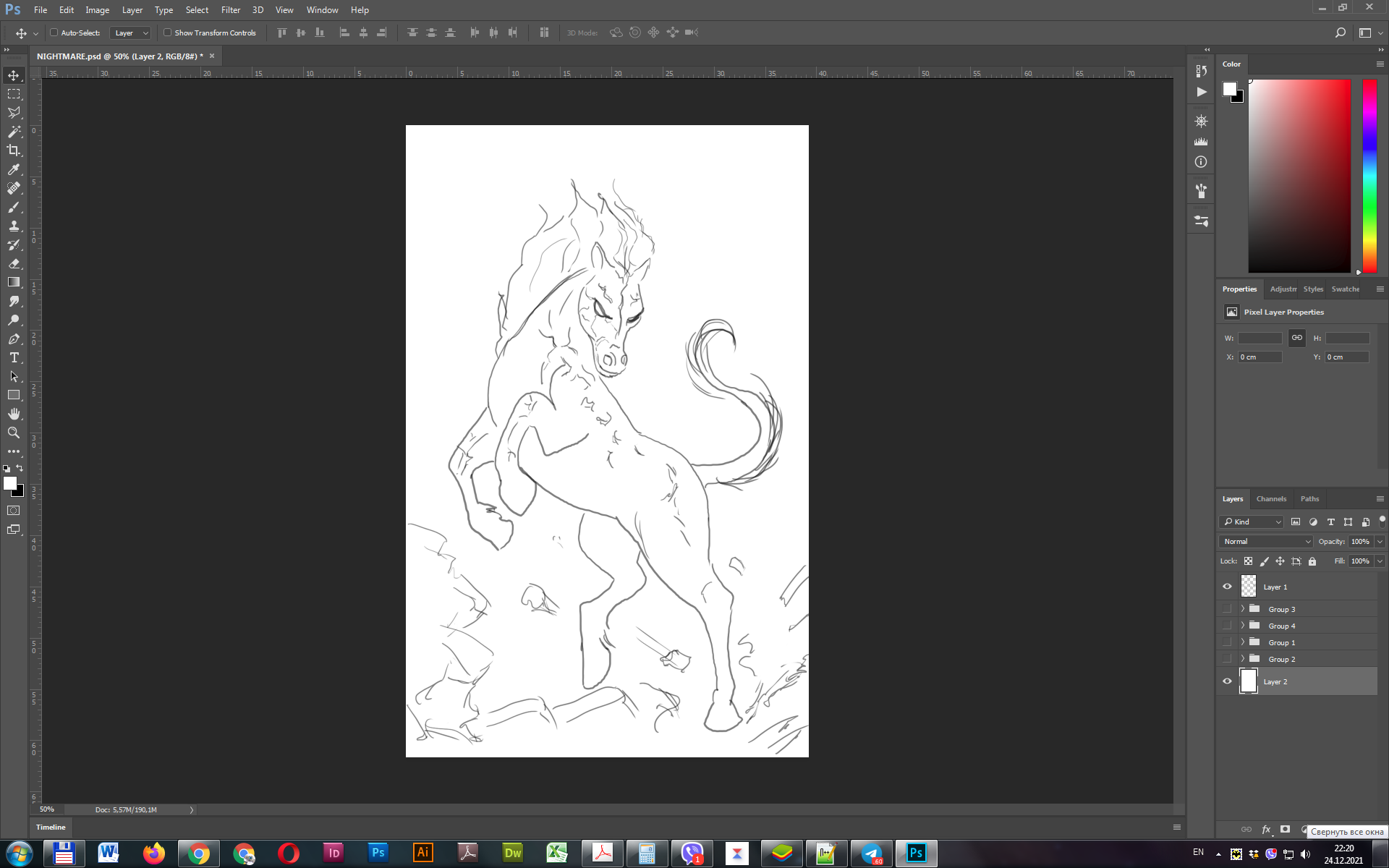Select the Eraser tool
Image resolution: width=1389 pixels, height=868 pixels.
(14, 263)
